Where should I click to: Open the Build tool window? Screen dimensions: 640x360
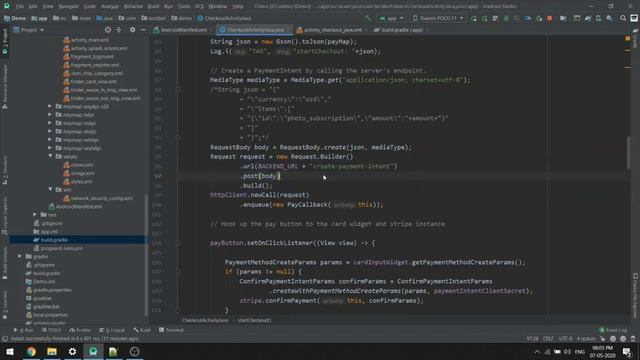pyautogui.click(x=142, y=330)
